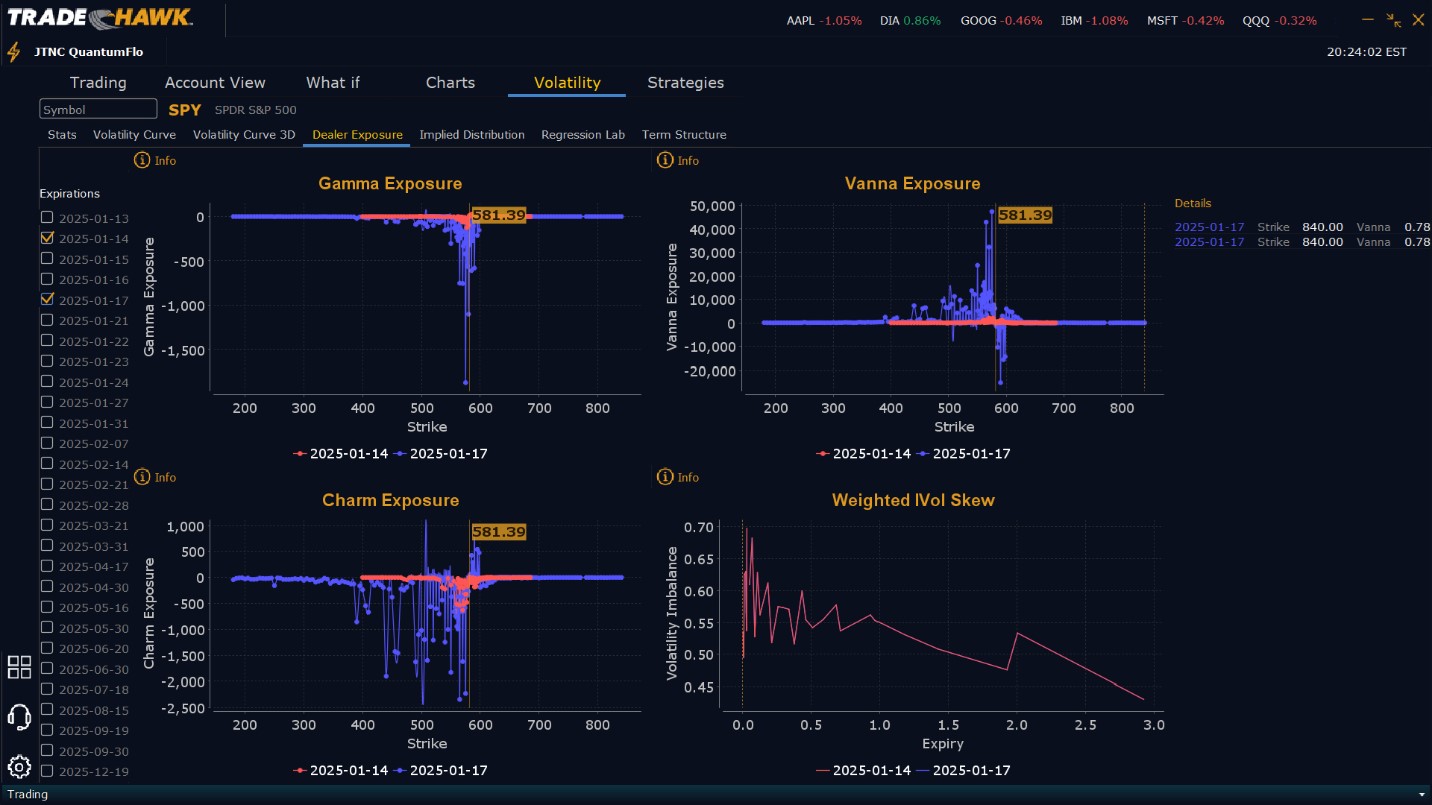Click the Info icon above Charm Exposure
The width and height of the screenshot is (1432, 805).
pyautogui.click(x=141, y=477)
